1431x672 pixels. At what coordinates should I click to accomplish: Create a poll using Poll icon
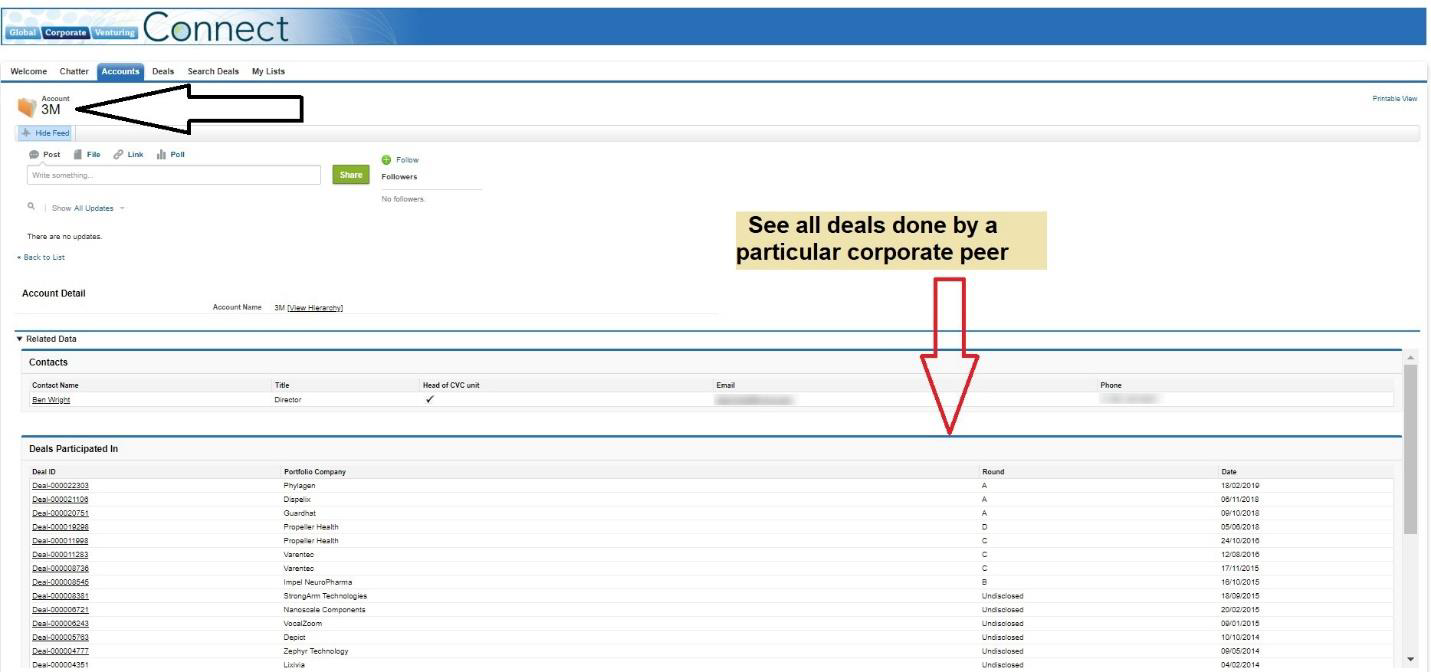click(x=161, y=154)
